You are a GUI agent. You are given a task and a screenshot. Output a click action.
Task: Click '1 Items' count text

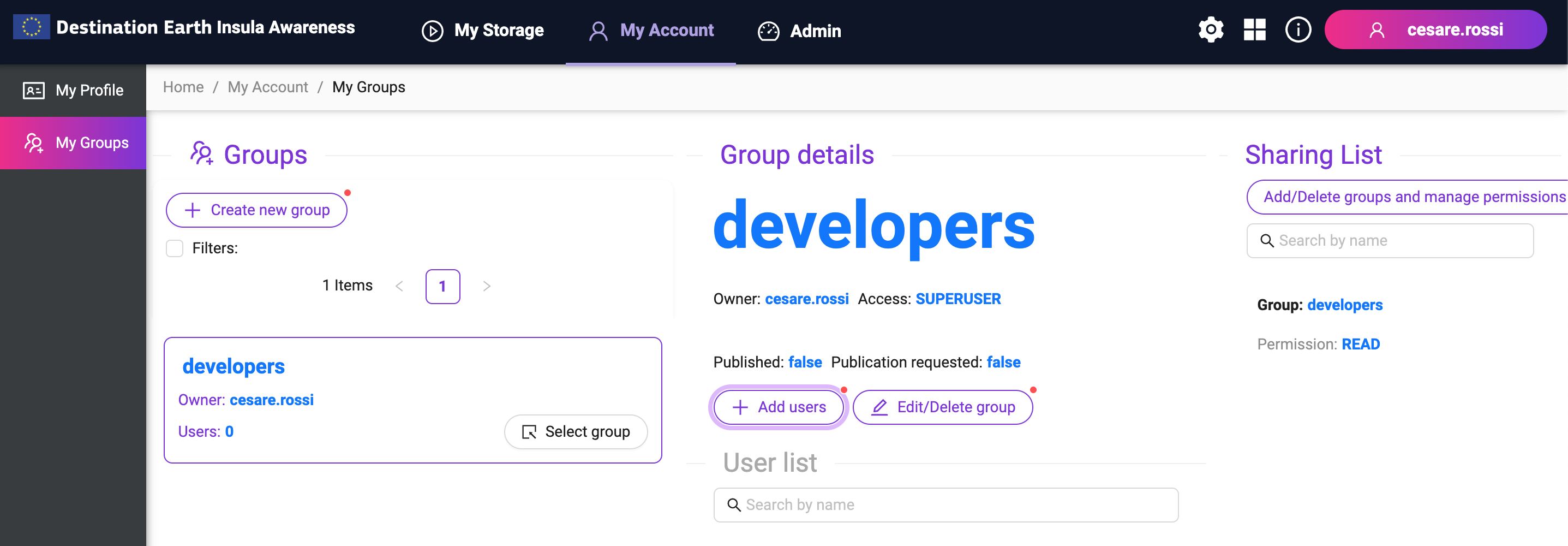click(x=347, y=286)
